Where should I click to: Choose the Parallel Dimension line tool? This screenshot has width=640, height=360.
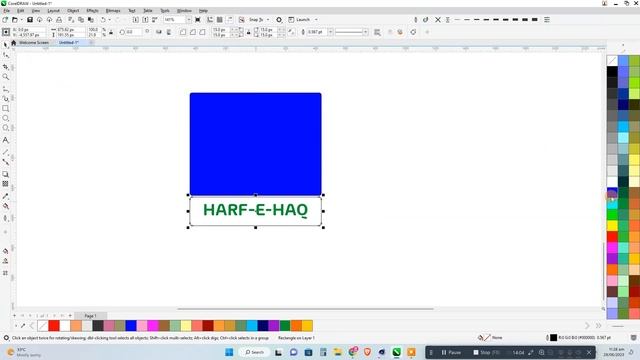coord(6,152)
